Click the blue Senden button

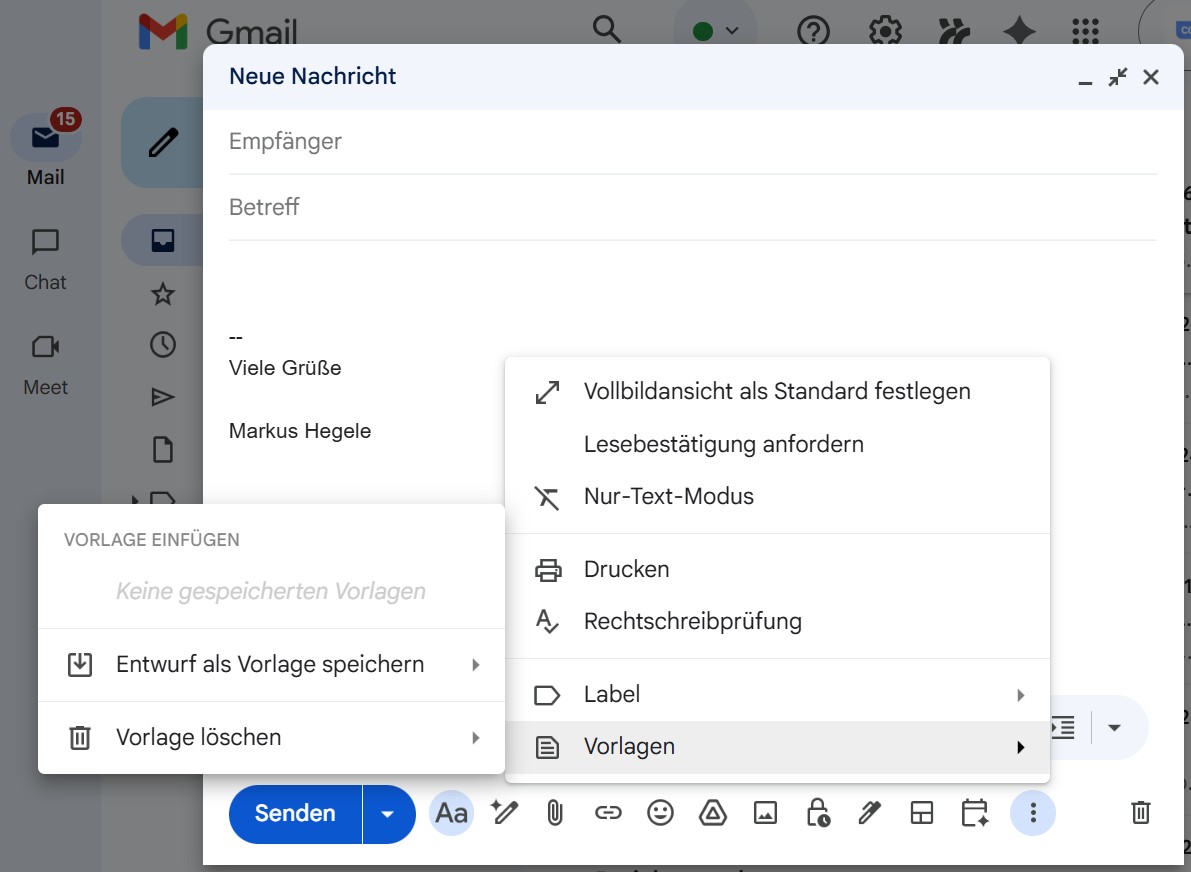point(293,813)
